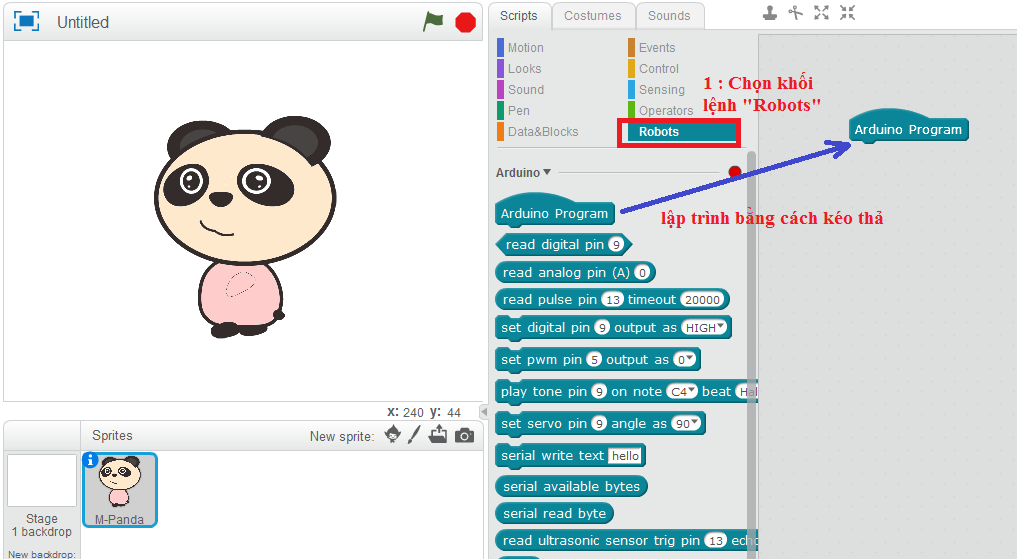The width and height of the screenshot is (1017, 559).
Task: Click the shrink sprite tool
Action: (x=847, y=13)
